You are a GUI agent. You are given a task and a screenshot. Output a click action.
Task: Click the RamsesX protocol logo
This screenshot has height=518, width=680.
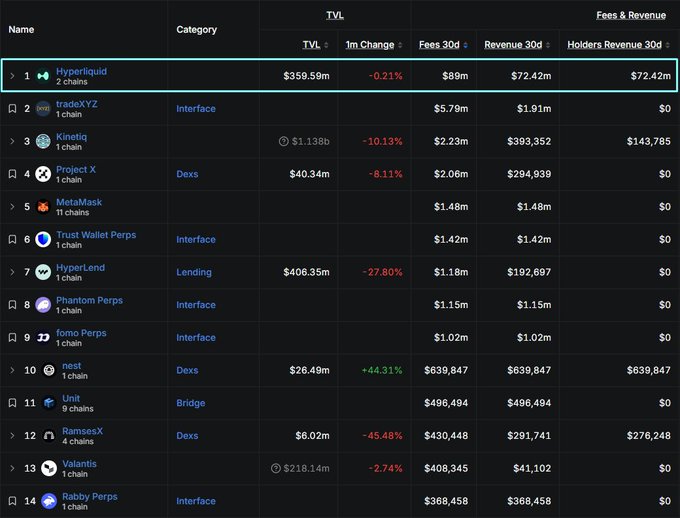[49, 436]
